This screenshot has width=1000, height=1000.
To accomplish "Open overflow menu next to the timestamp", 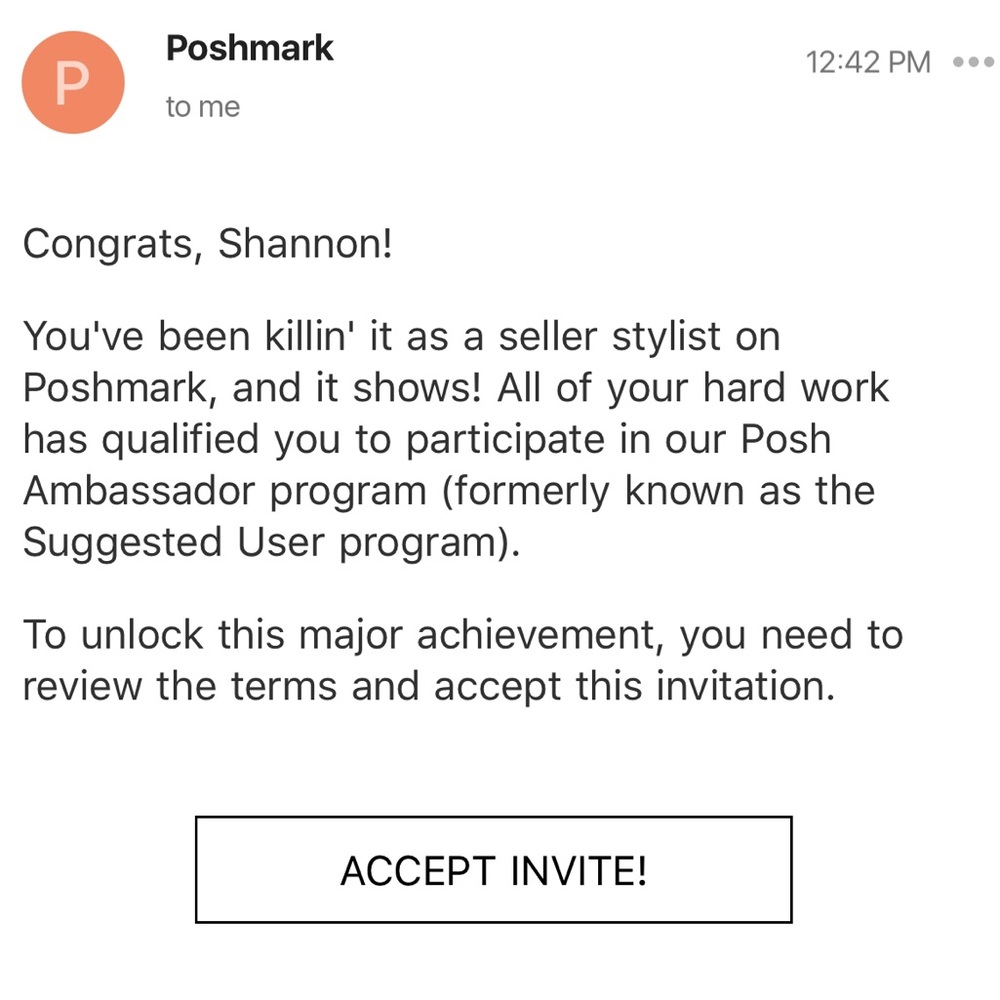I will click(x=974, y=62).
